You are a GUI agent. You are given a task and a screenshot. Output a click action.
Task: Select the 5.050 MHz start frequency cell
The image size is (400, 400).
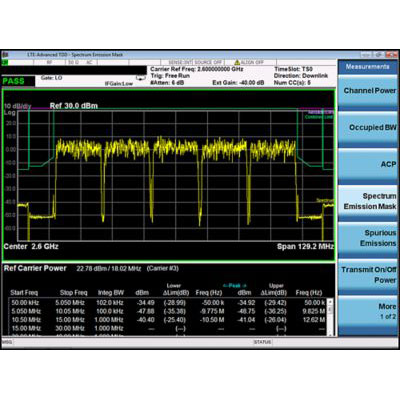26,311
